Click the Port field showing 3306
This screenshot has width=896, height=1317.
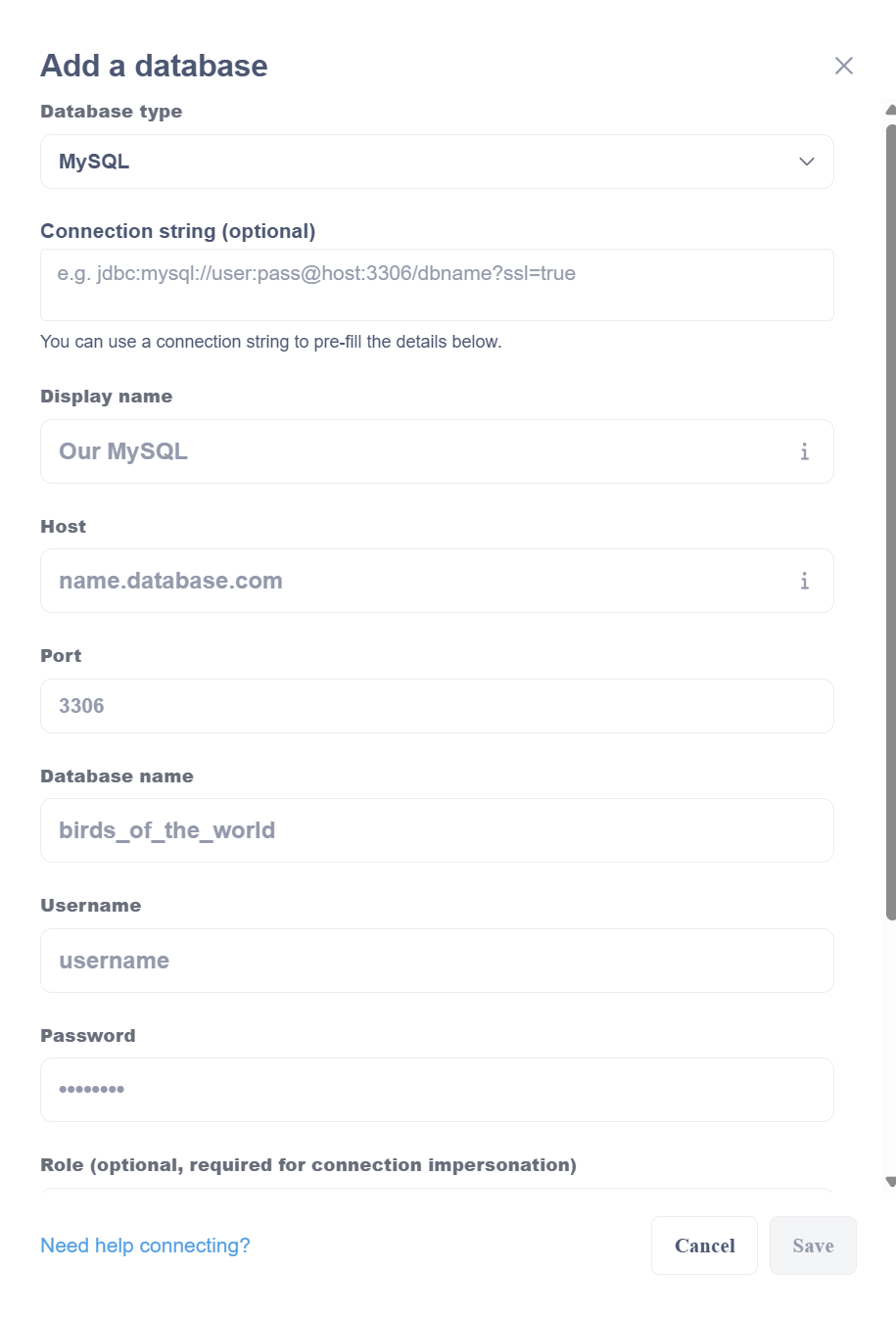point(436,706)
